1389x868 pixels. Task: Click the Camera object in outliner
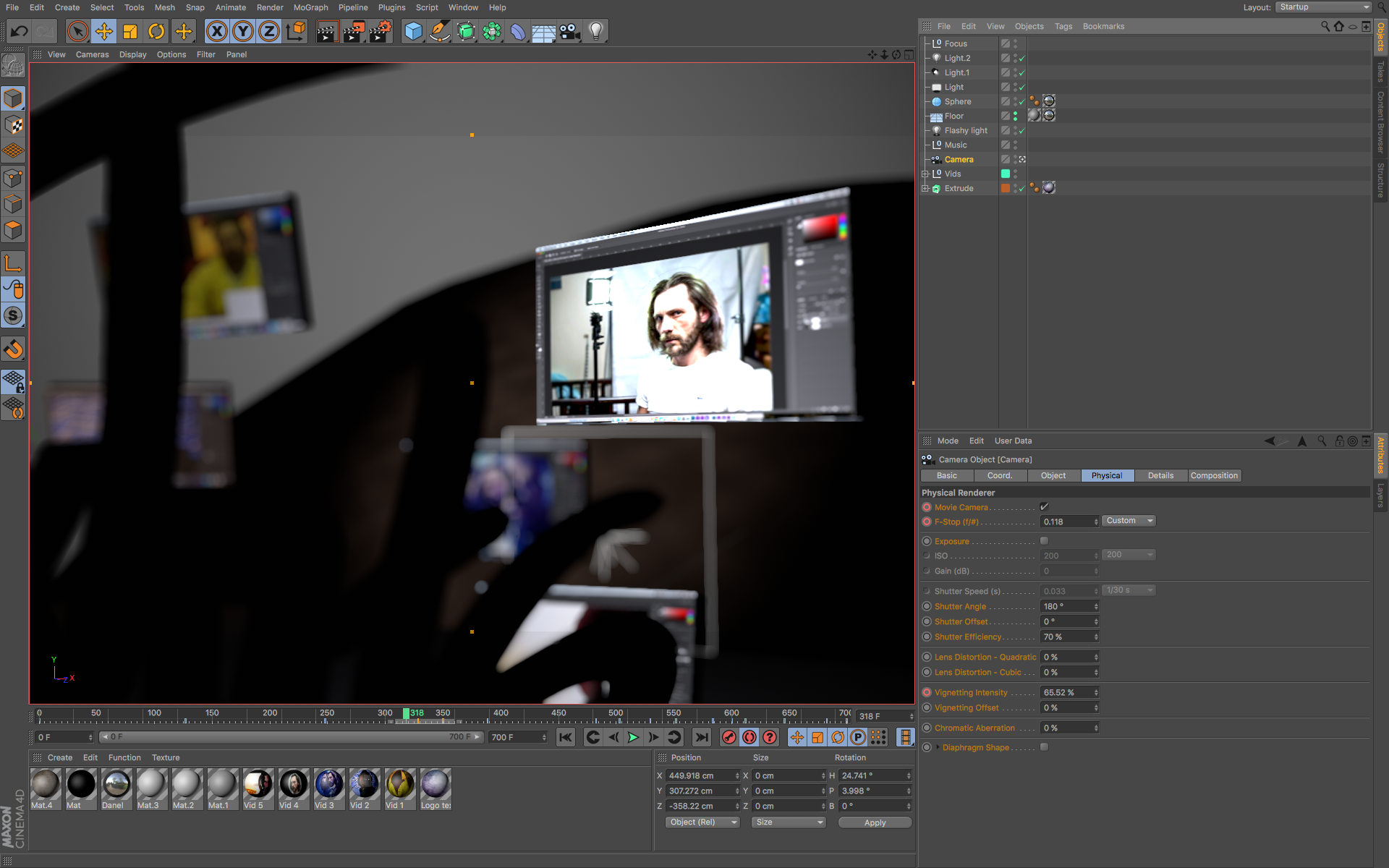click(960, 159)
